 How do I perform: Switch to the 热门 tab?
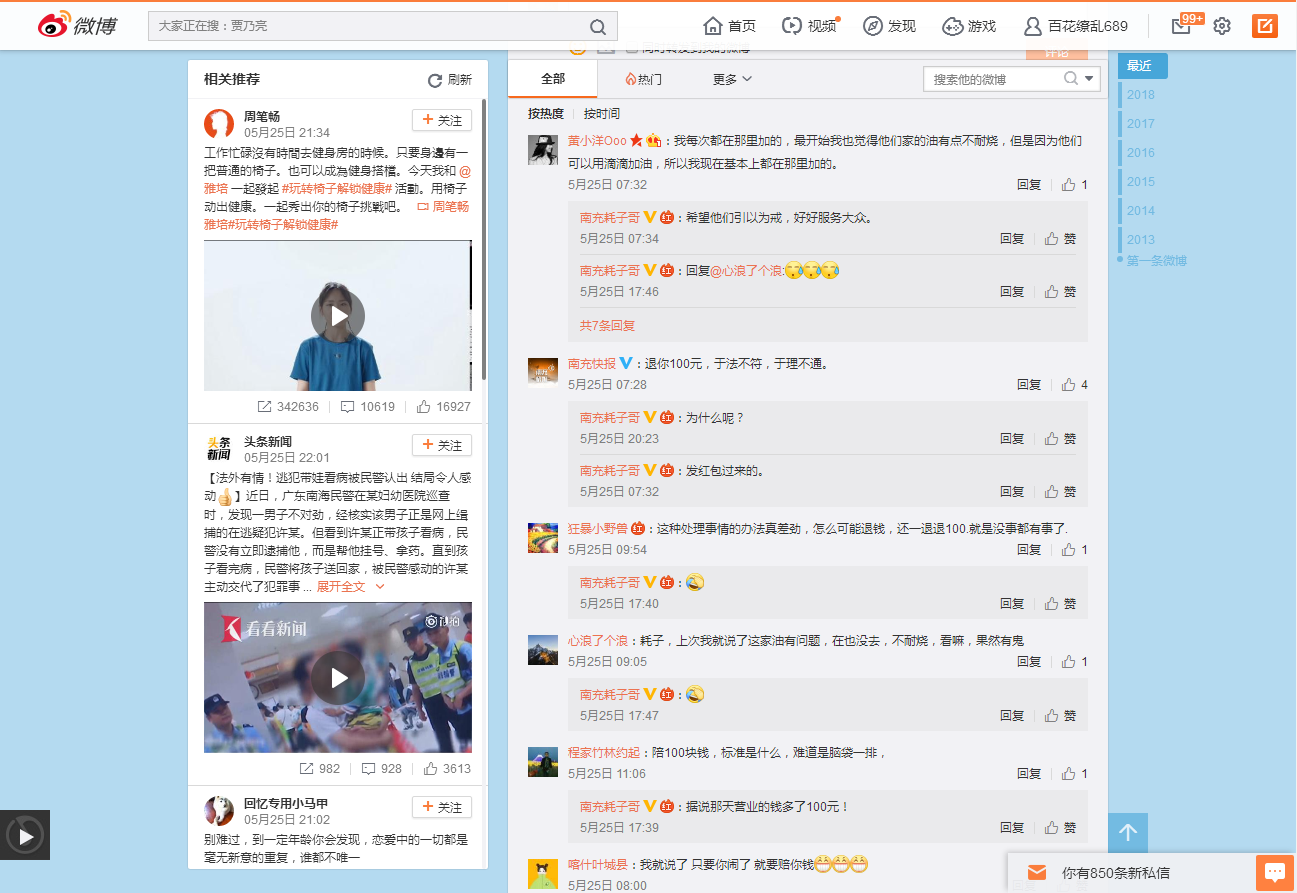pyautogui.click(x=643, y=79)
